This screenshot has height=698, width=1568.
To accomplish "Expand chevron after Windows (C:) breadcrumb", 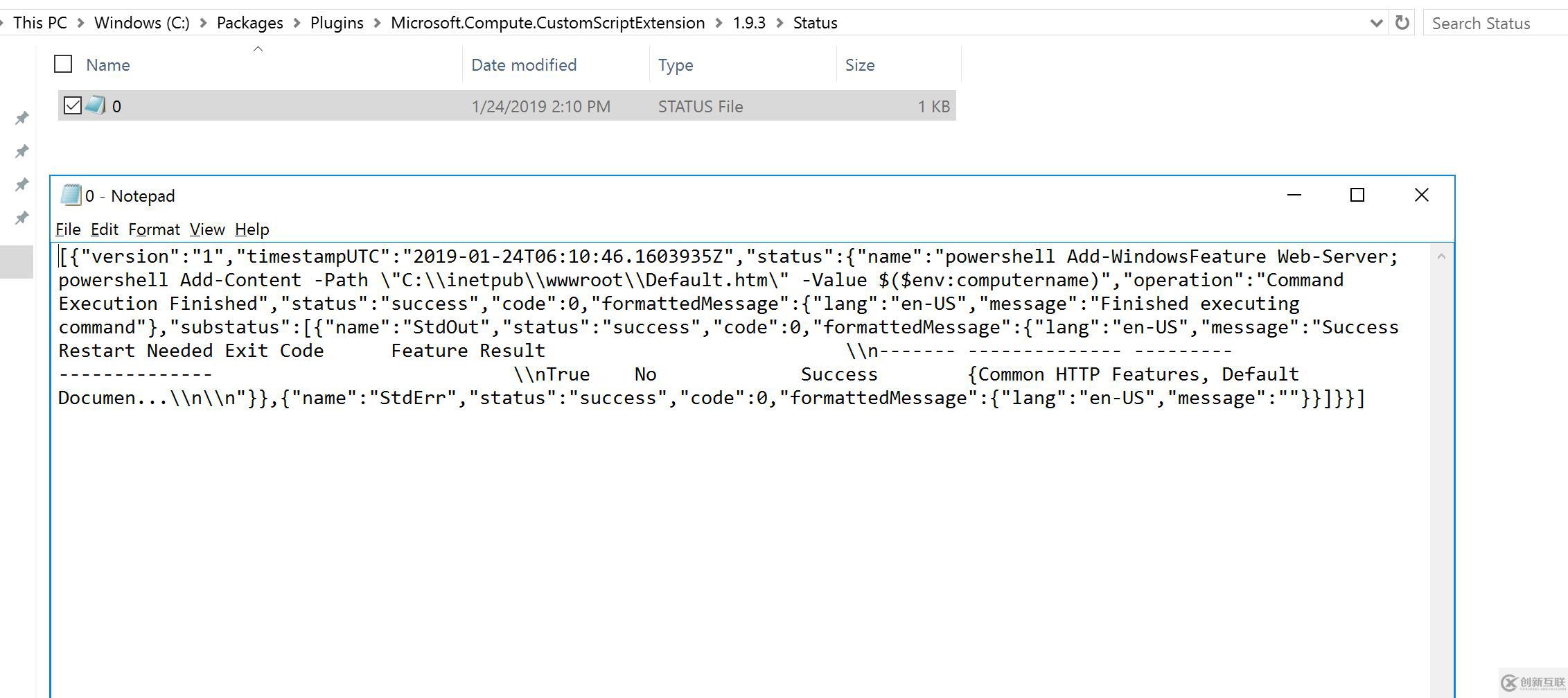I will tap(204, 23).
